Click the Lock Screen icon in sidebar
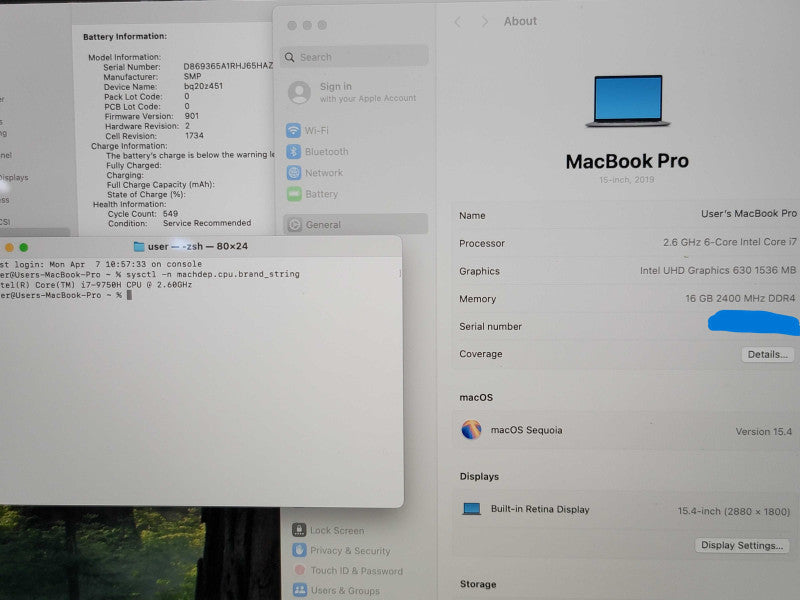The image size is (800, 600). tap(299, 530)
